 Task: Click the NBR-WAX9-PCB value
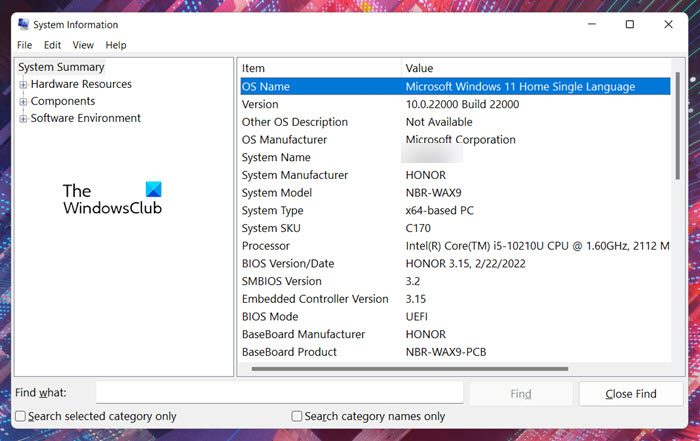coord(446,352)
